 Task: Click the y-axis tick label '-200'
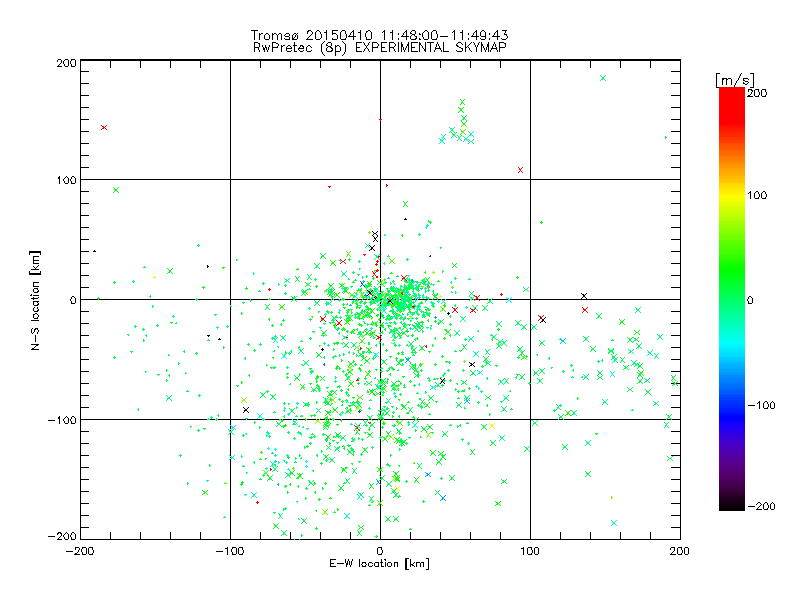[62, 536]
